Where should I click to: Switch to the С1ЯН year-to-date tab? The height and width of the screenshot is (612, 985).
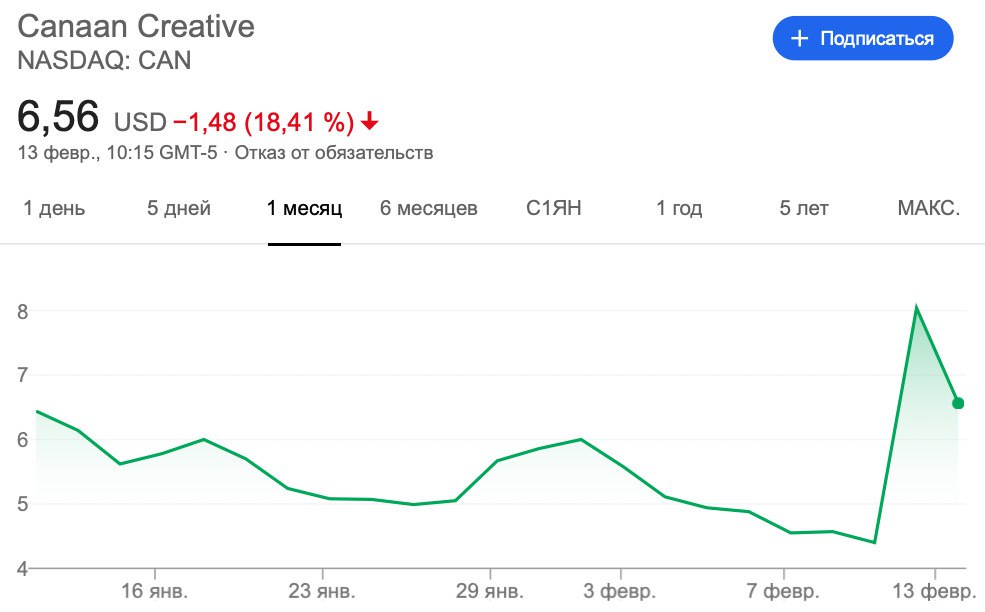tap(554, 208)
